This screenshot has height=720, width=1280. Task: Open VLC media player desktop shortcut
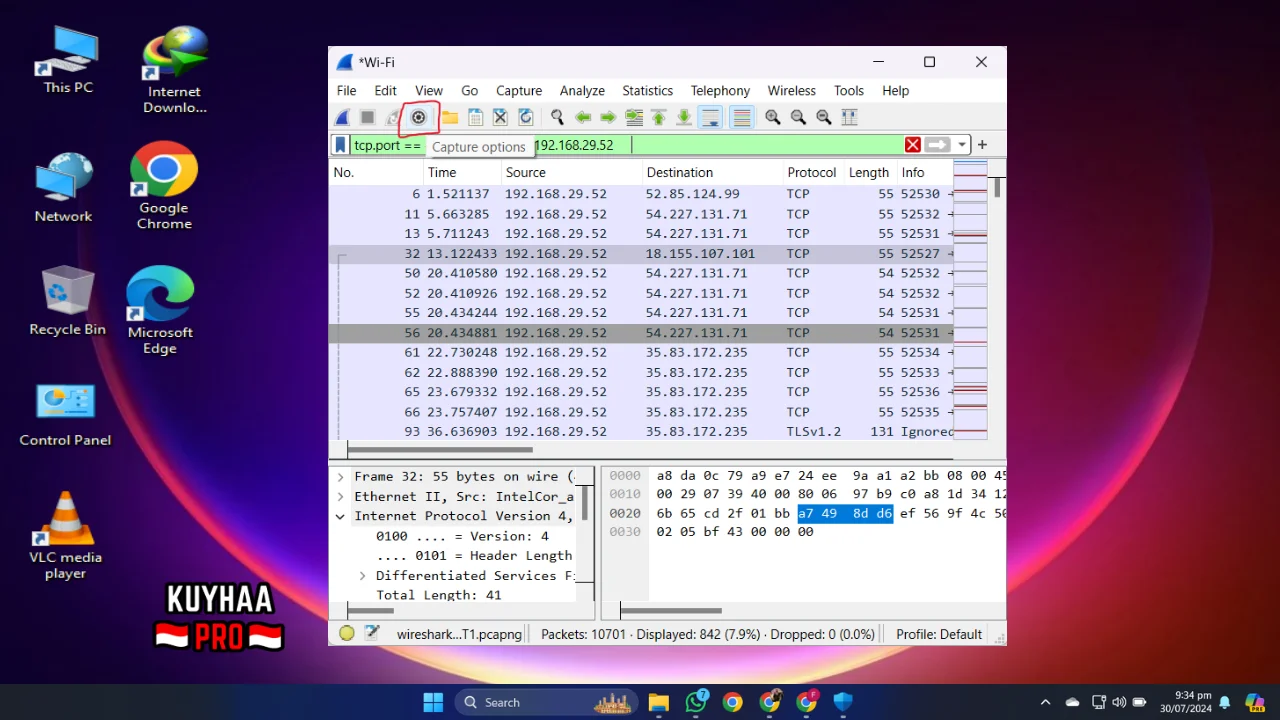click(x=65, y=535)
